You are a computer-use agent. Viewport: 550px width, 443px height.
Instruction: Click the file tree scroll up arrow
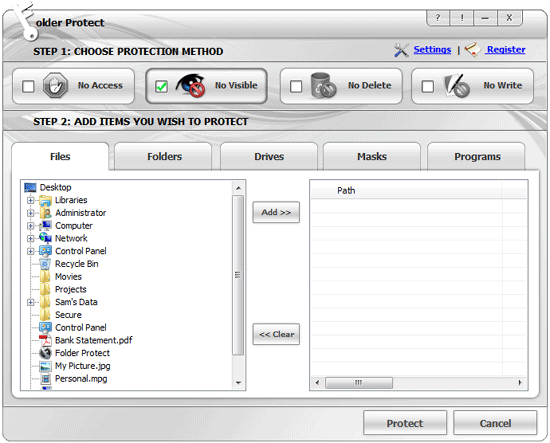(238, 188)
